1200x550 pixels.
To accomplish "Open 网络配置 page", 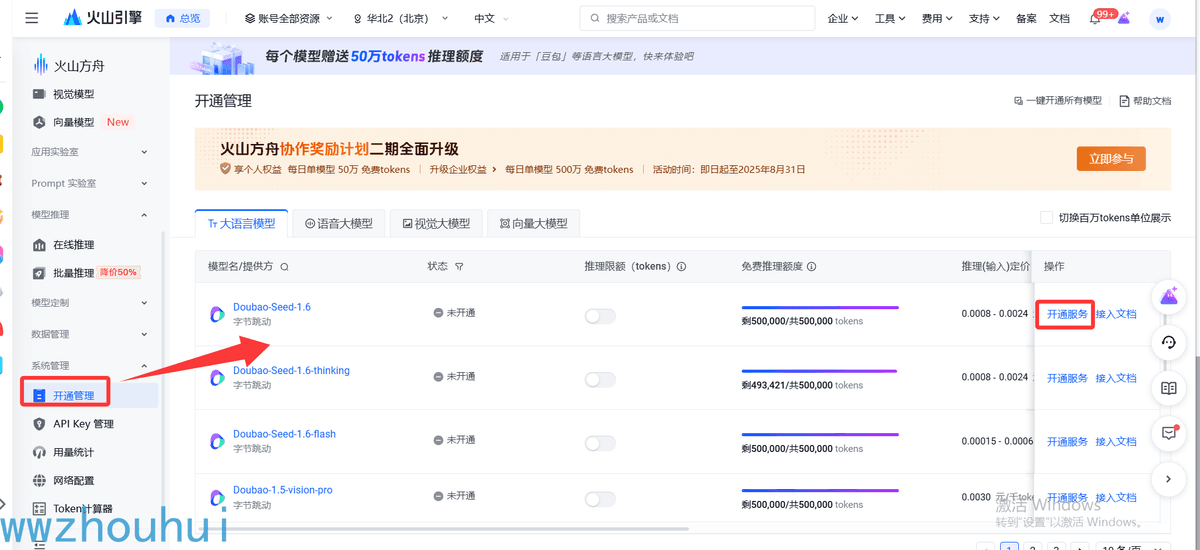I will tap(74, 481).
